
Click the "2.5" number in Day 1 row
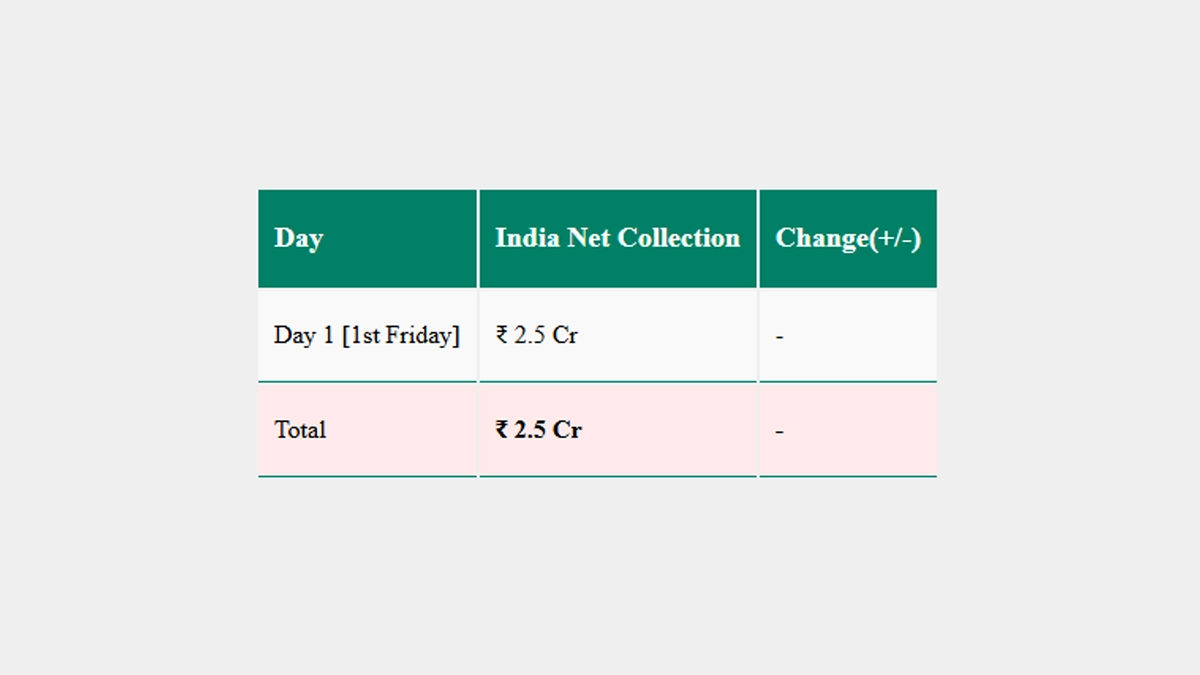(530, 335)
